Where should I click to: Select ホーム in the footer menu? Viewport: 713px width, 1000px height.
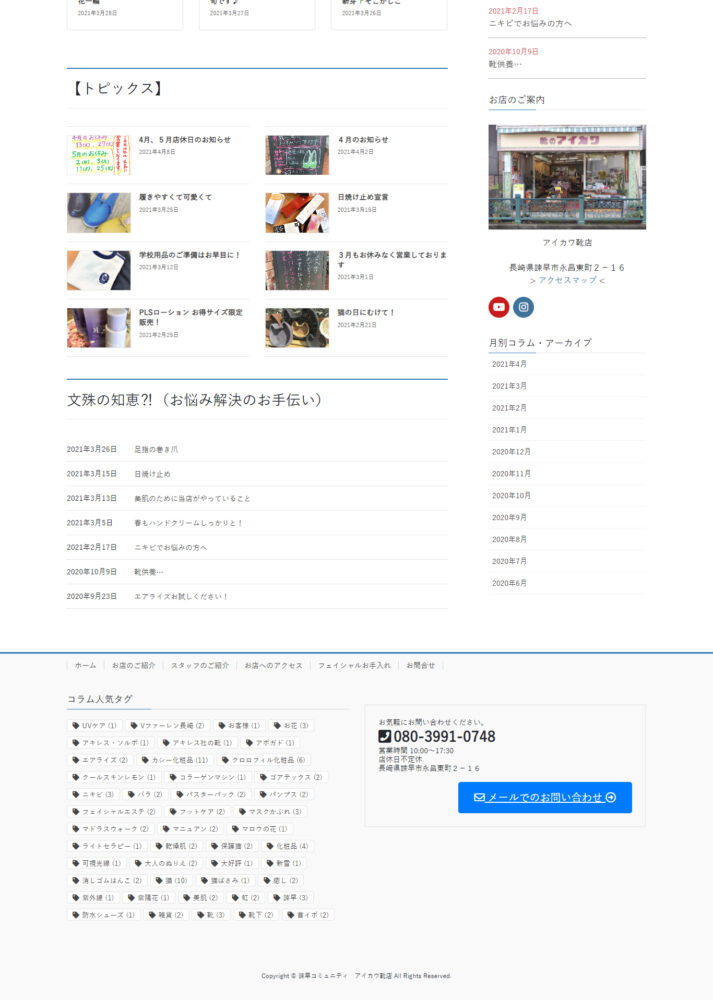pyautogui.click(x=85, y=665)
